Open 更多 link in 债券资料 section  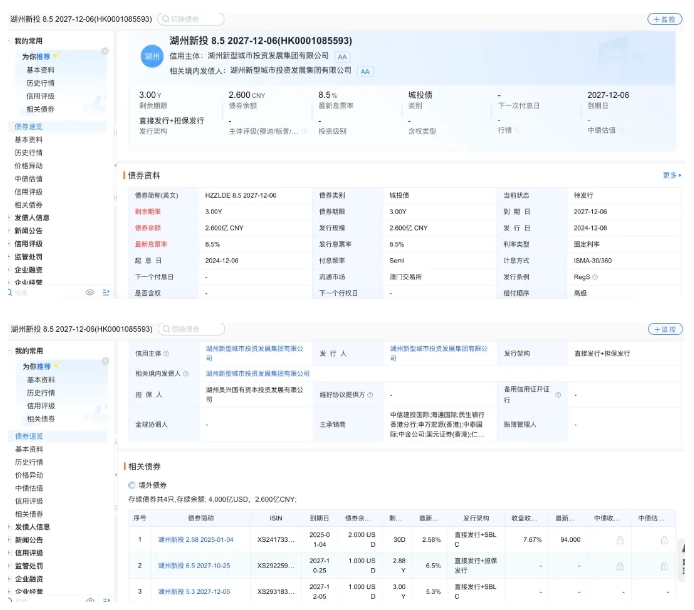[672, 175]
